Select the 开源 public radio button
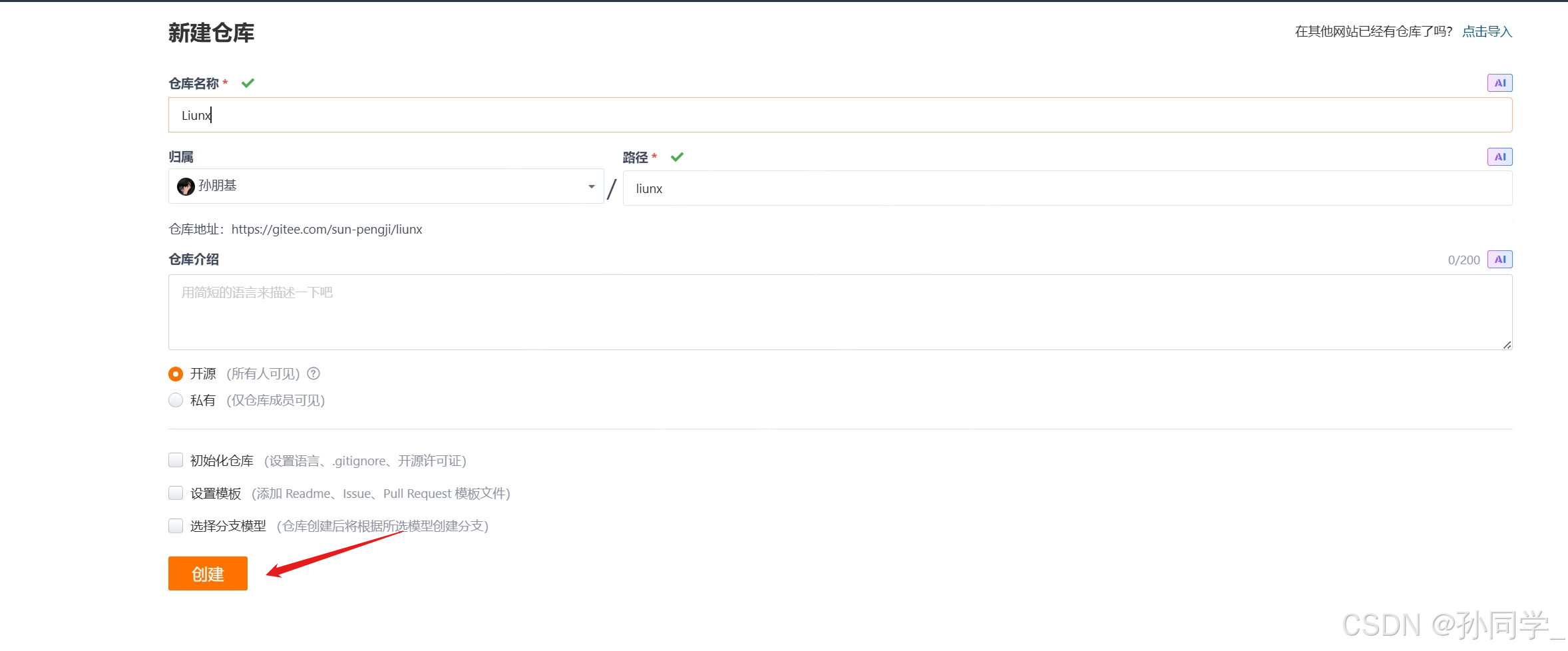 [x=176, y=374]
